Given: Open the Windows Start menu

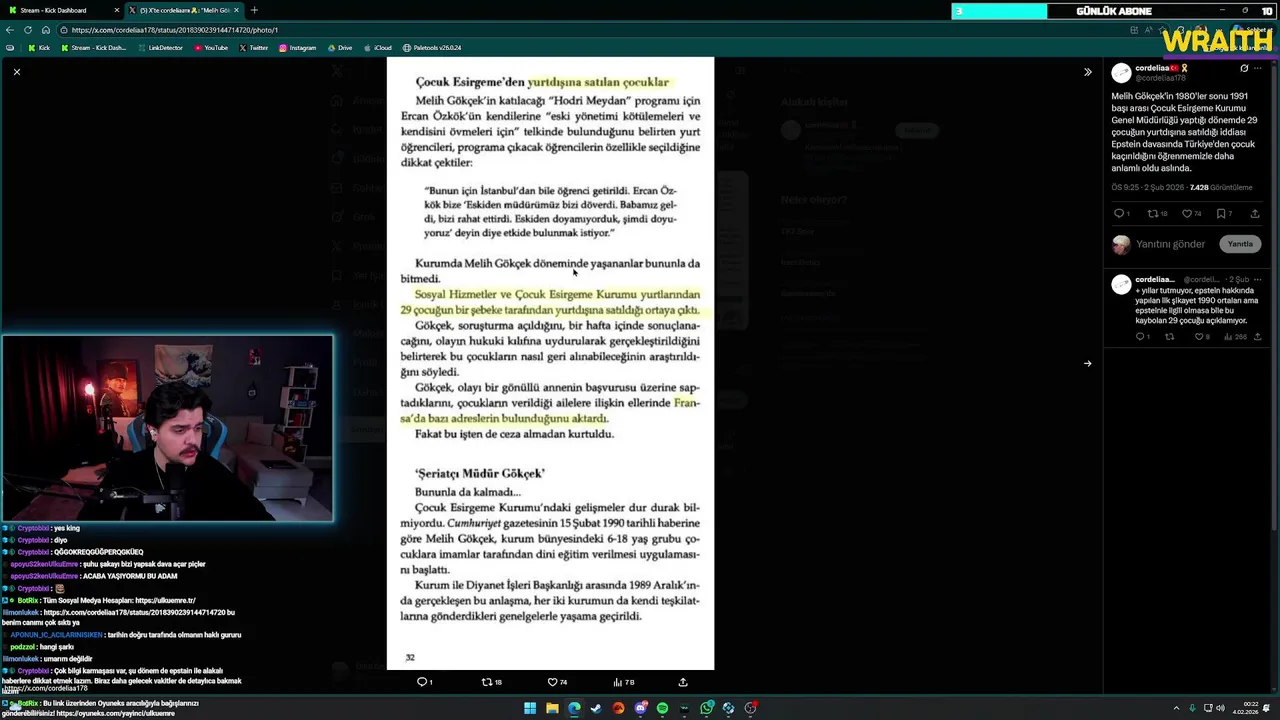Looking at the screenshot, I should [530, 708].
